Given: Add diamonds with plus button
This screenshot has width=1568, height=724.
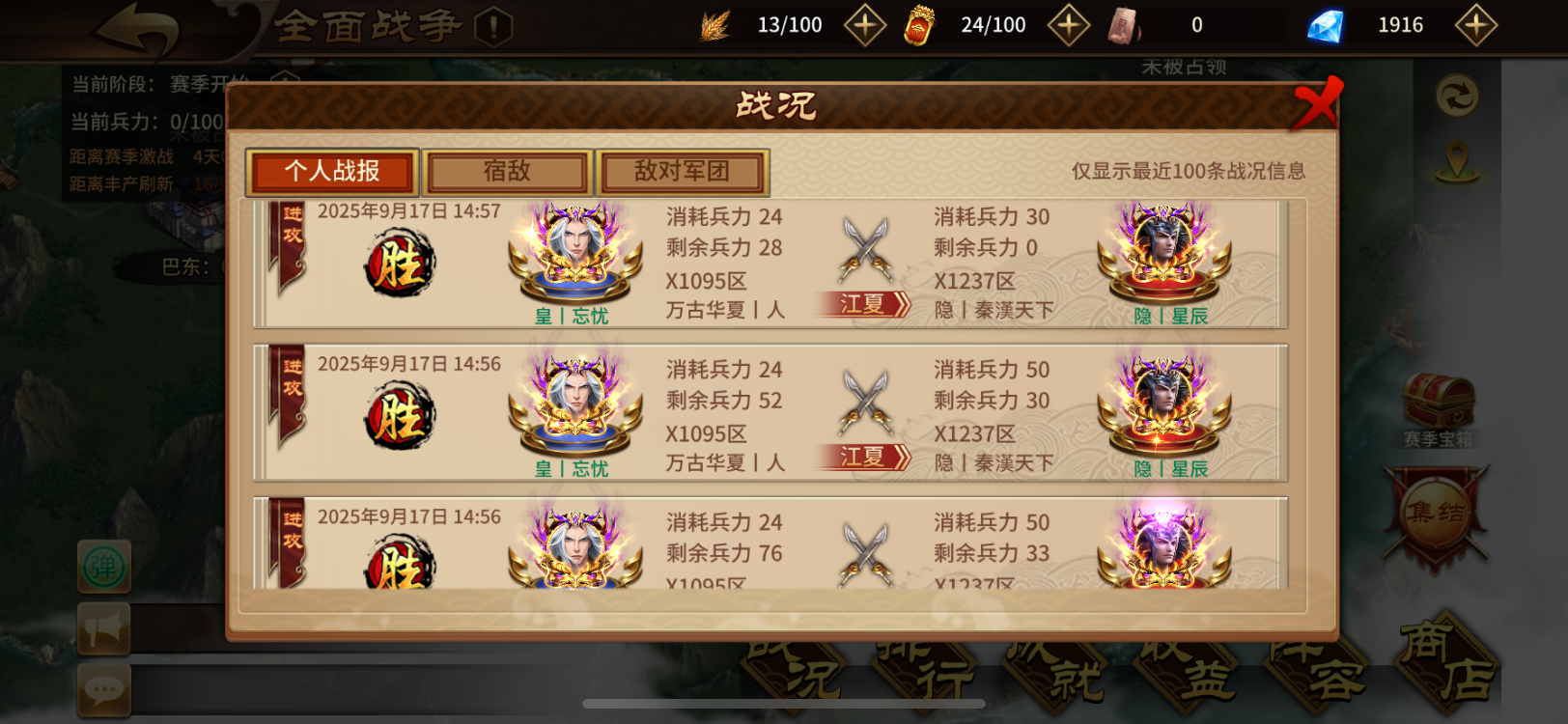Looking at the screenshot, I should (1476, 25).
